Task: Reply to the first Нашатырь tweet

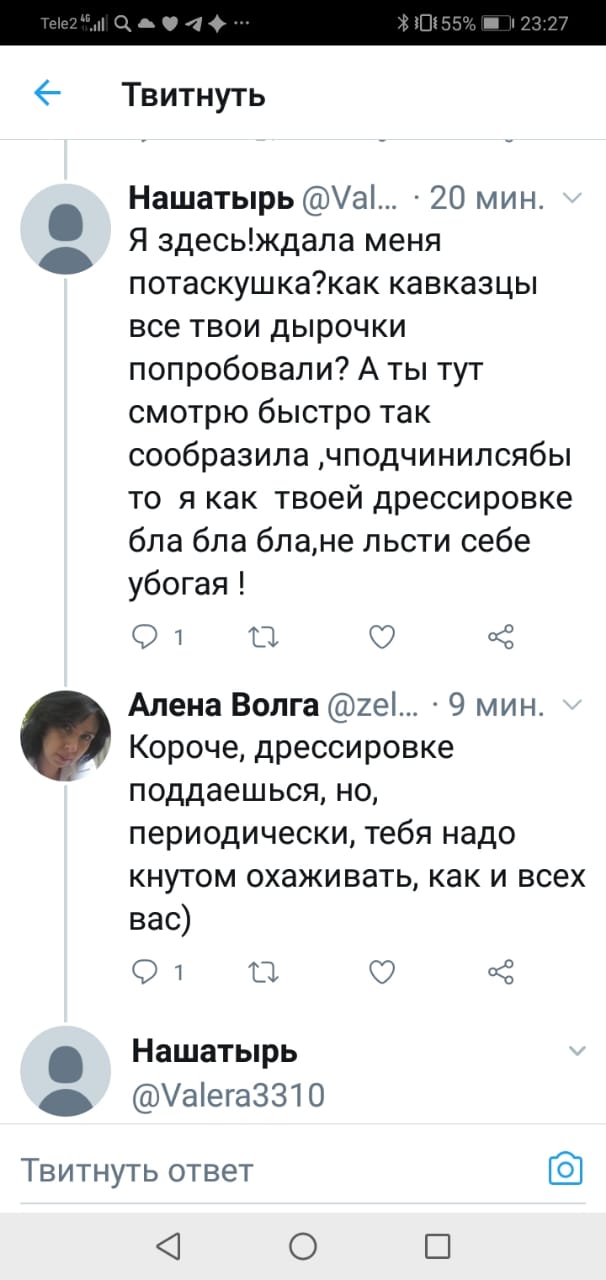Action: [x=148, y=636]
